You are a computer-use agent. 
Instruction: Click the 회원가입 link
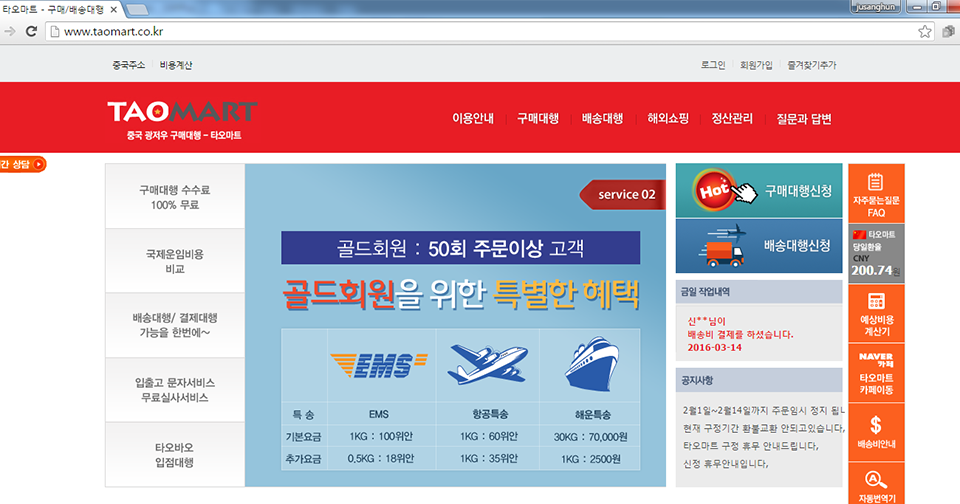(756, 65)
